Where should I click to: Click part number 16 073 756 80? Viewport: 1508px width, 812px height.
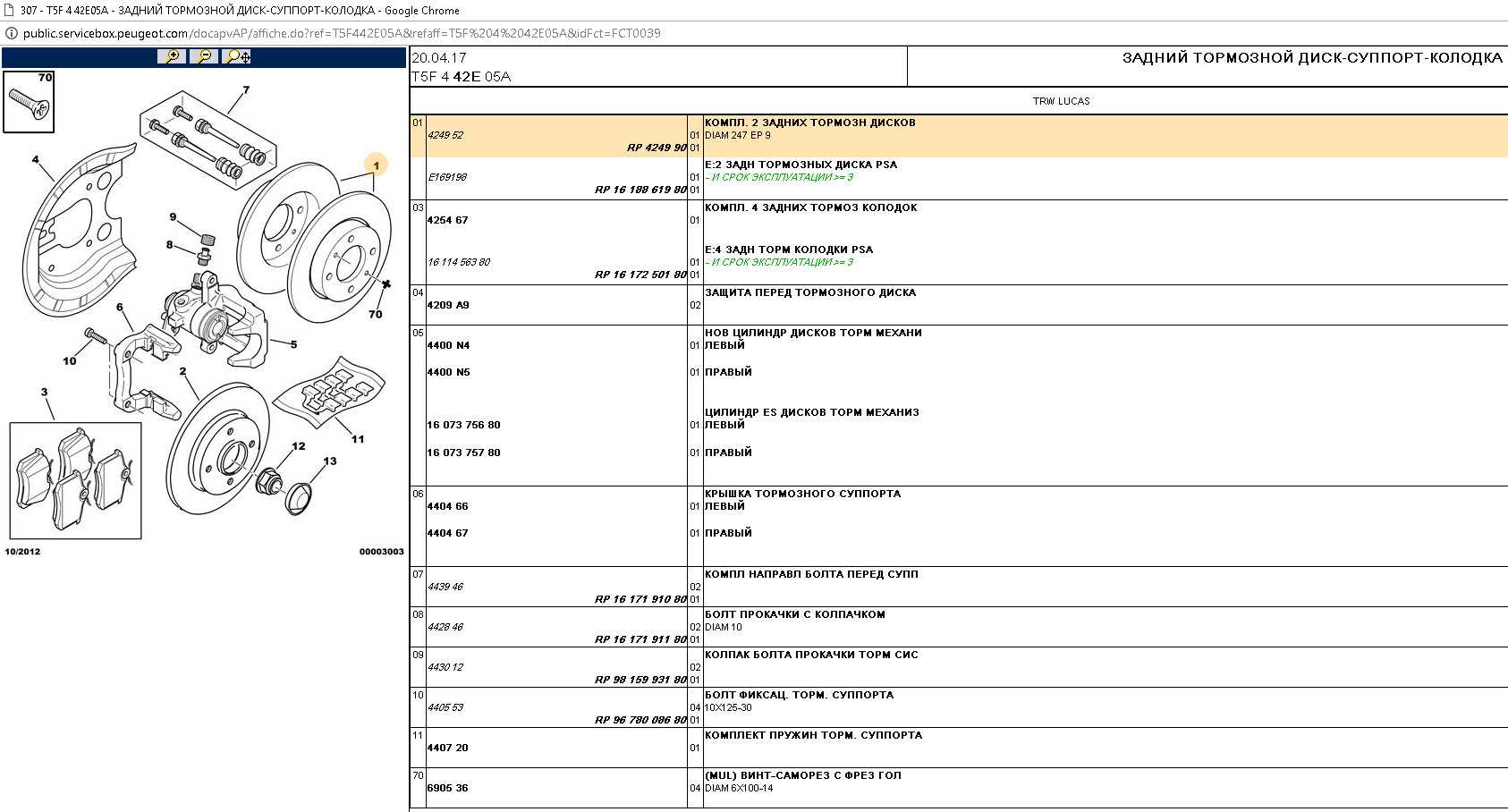point(463,426)
